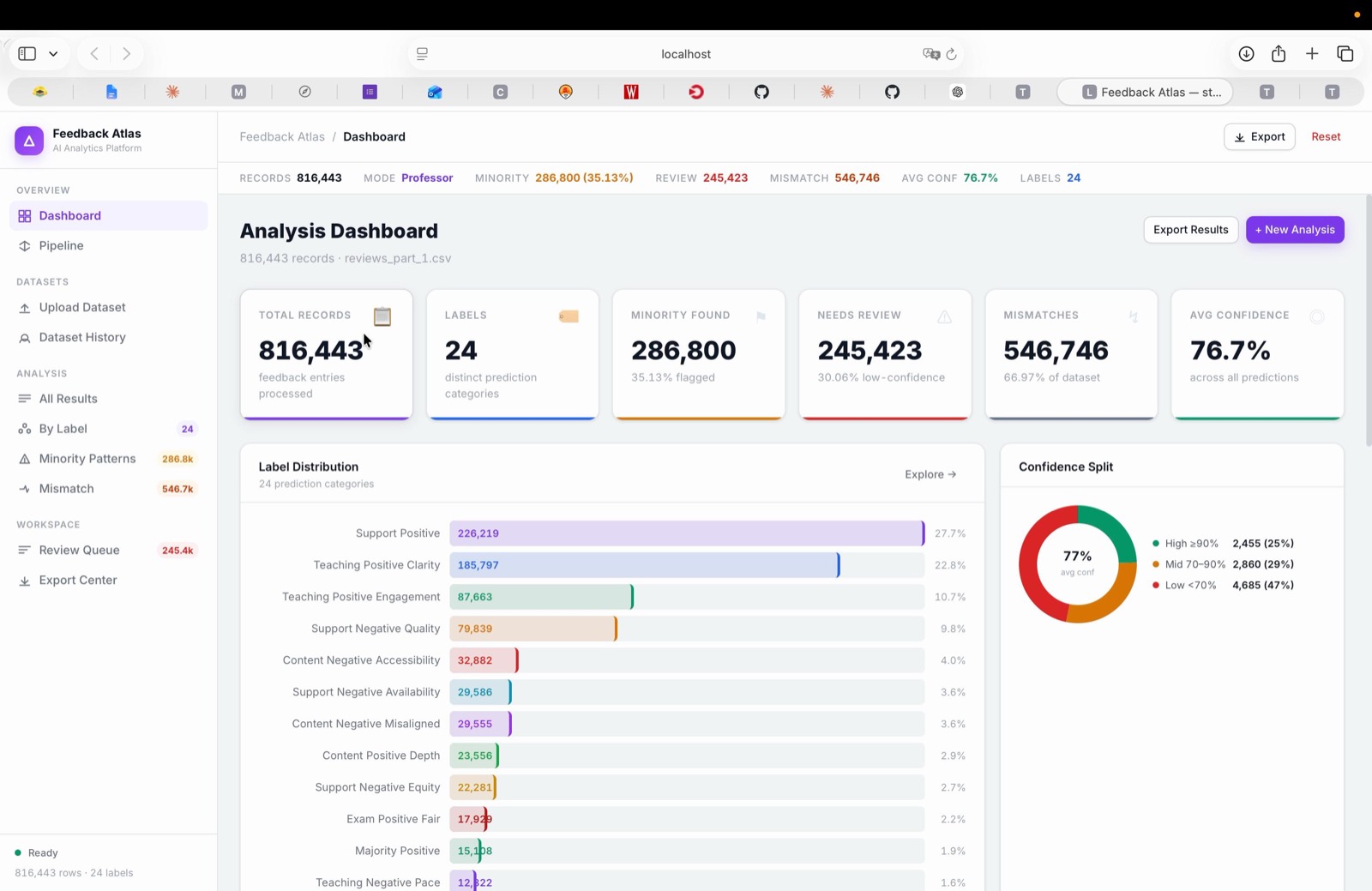Image resolution: width=1372 pixels, height=891 pixels.
Task: Click the Feedback Atlas breadcrumb link
Action: pos(282,136)
